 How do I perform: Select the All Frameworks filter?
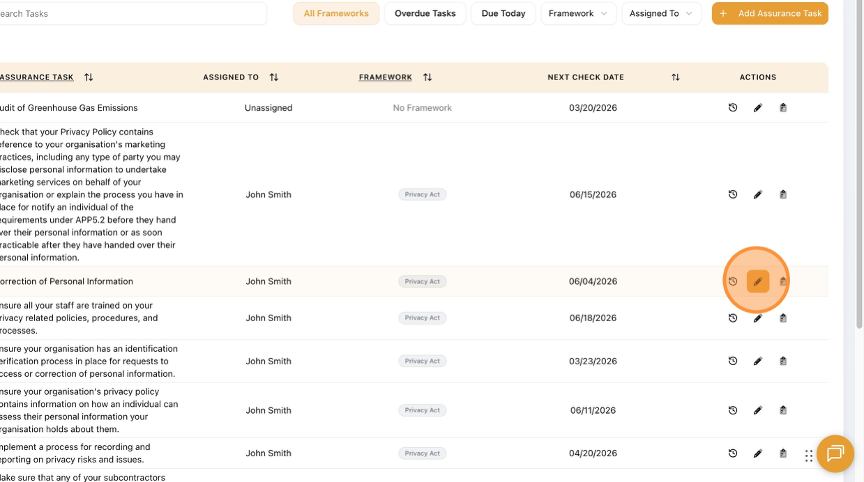(x=336, y=14)
